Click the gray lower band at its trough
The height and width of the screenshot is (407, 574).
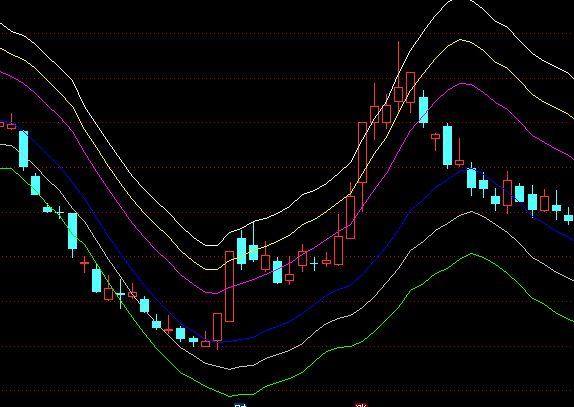click(230, 369)
